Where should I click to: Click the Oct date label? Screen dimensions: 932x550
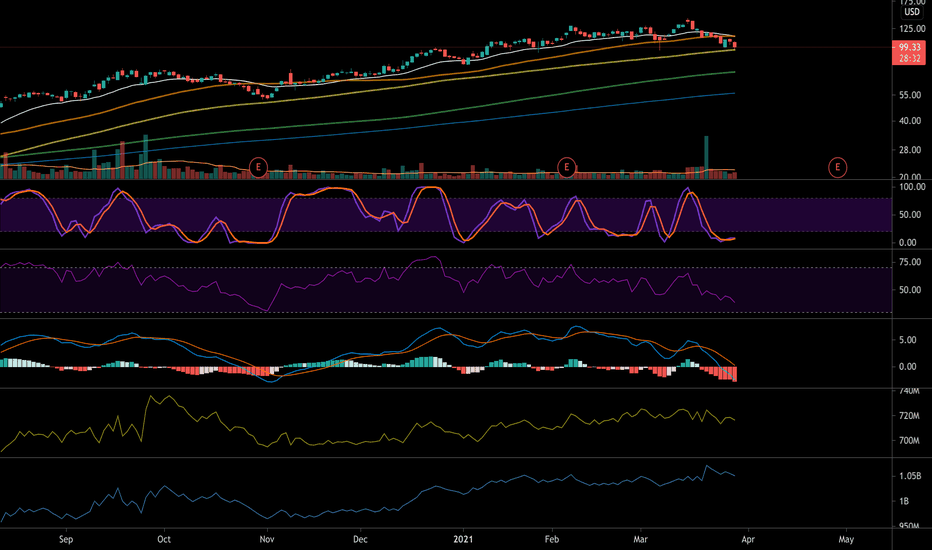click(164, 539)
